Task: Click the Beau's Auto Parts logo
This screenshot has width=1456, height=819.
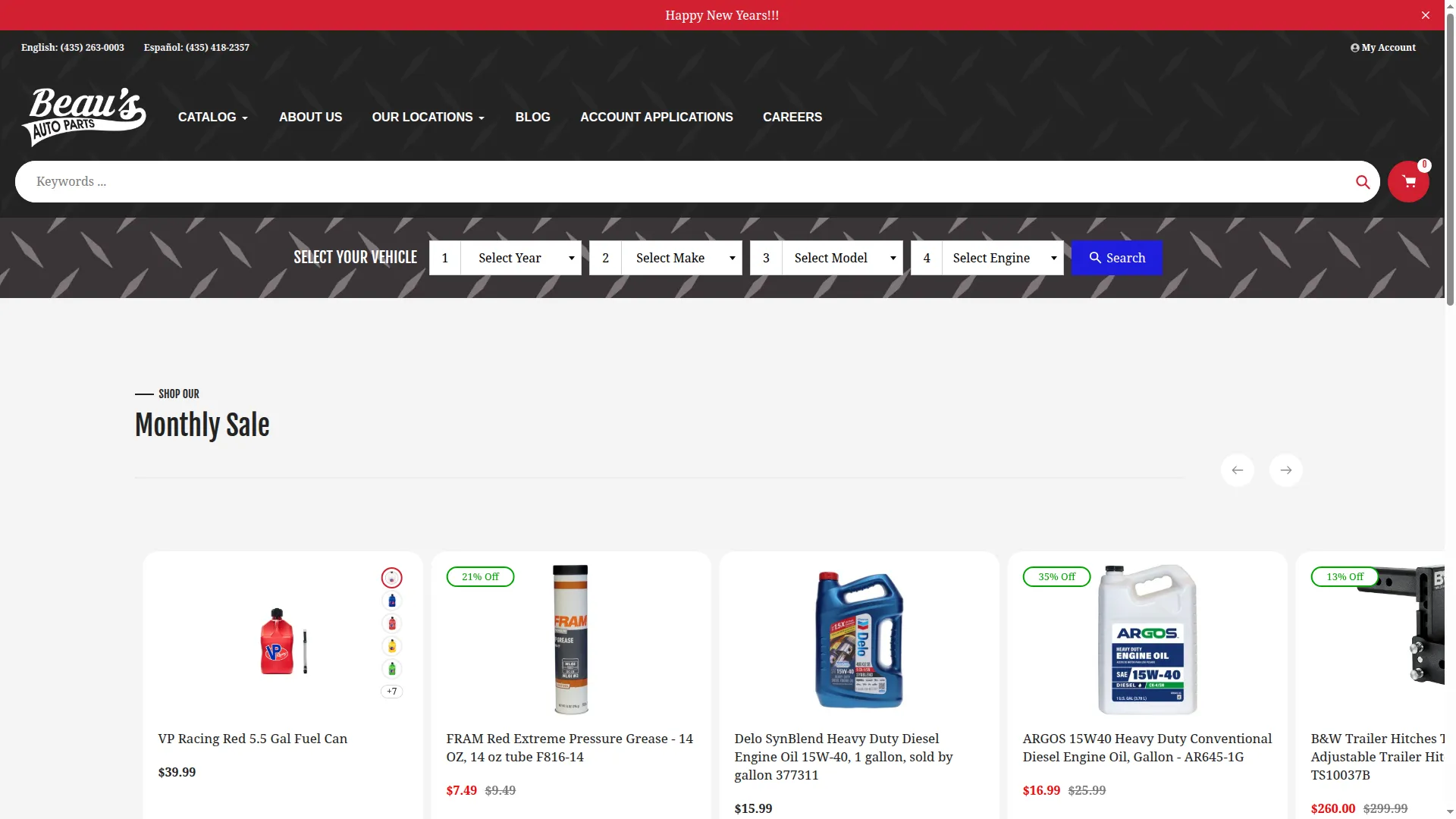Action: click(x=84, y=117)
